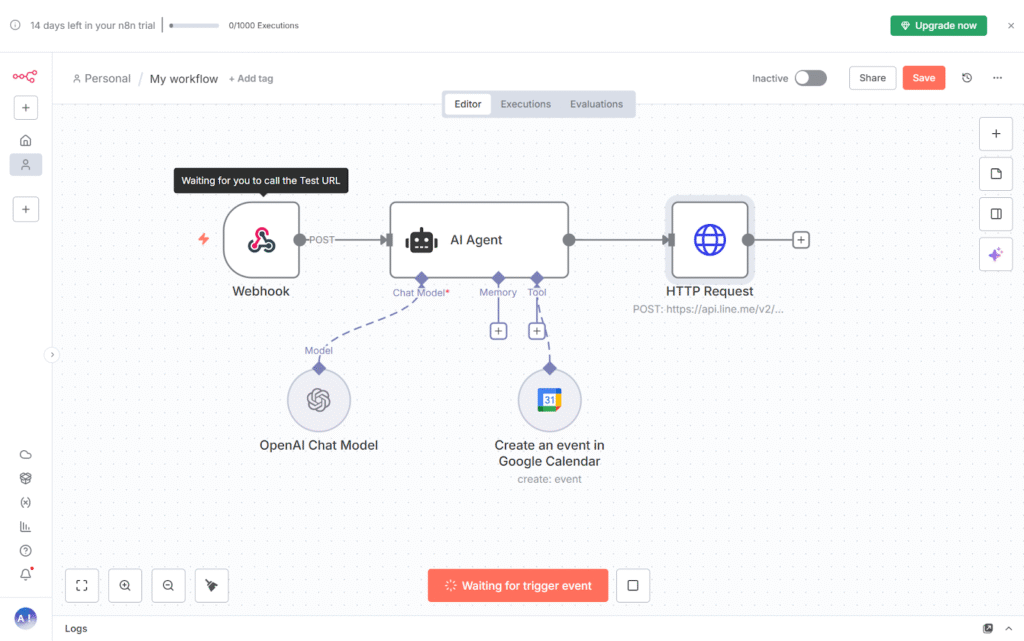Open the AI assistant sparkle button
1024x641 pixels.
[995, 255]
